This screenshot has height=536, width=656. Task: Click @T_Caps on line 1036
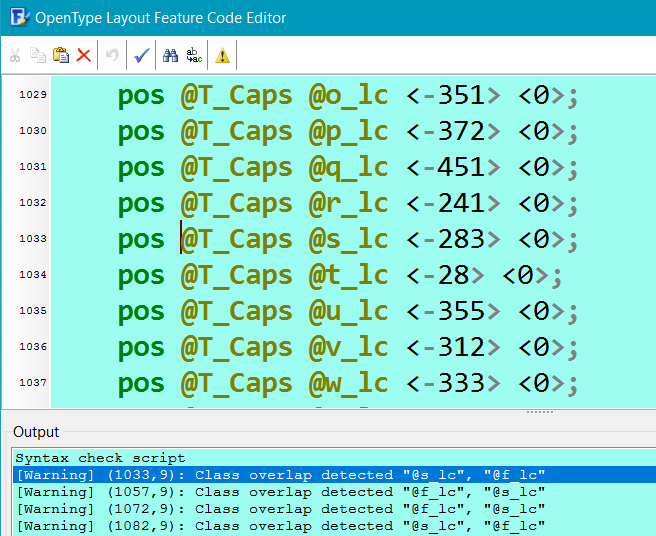coord(236,348)
